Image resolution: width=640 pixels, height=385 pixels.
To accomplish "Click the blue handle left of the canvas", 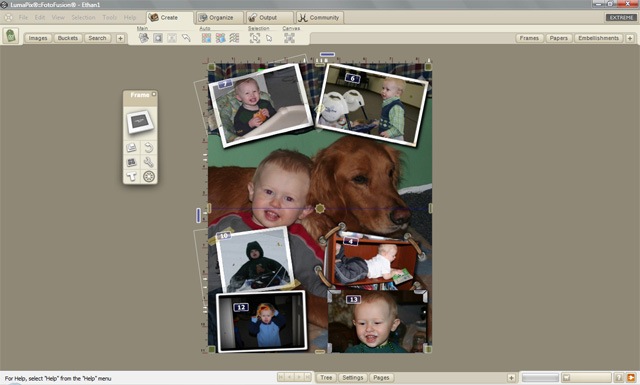I will click(198, 215).
